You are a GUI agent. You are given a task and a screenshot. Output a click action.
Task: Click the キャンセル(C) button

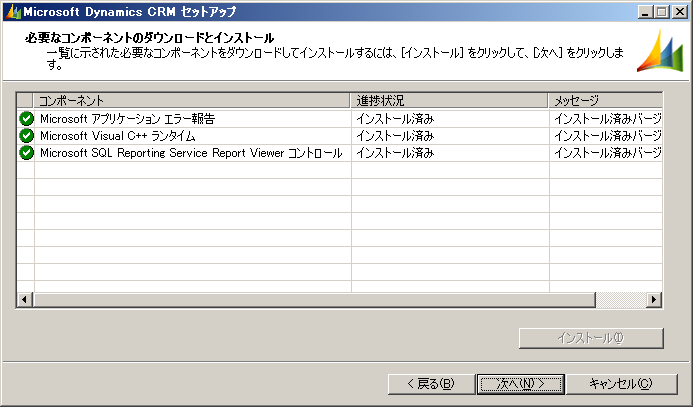tap(621, 384)
